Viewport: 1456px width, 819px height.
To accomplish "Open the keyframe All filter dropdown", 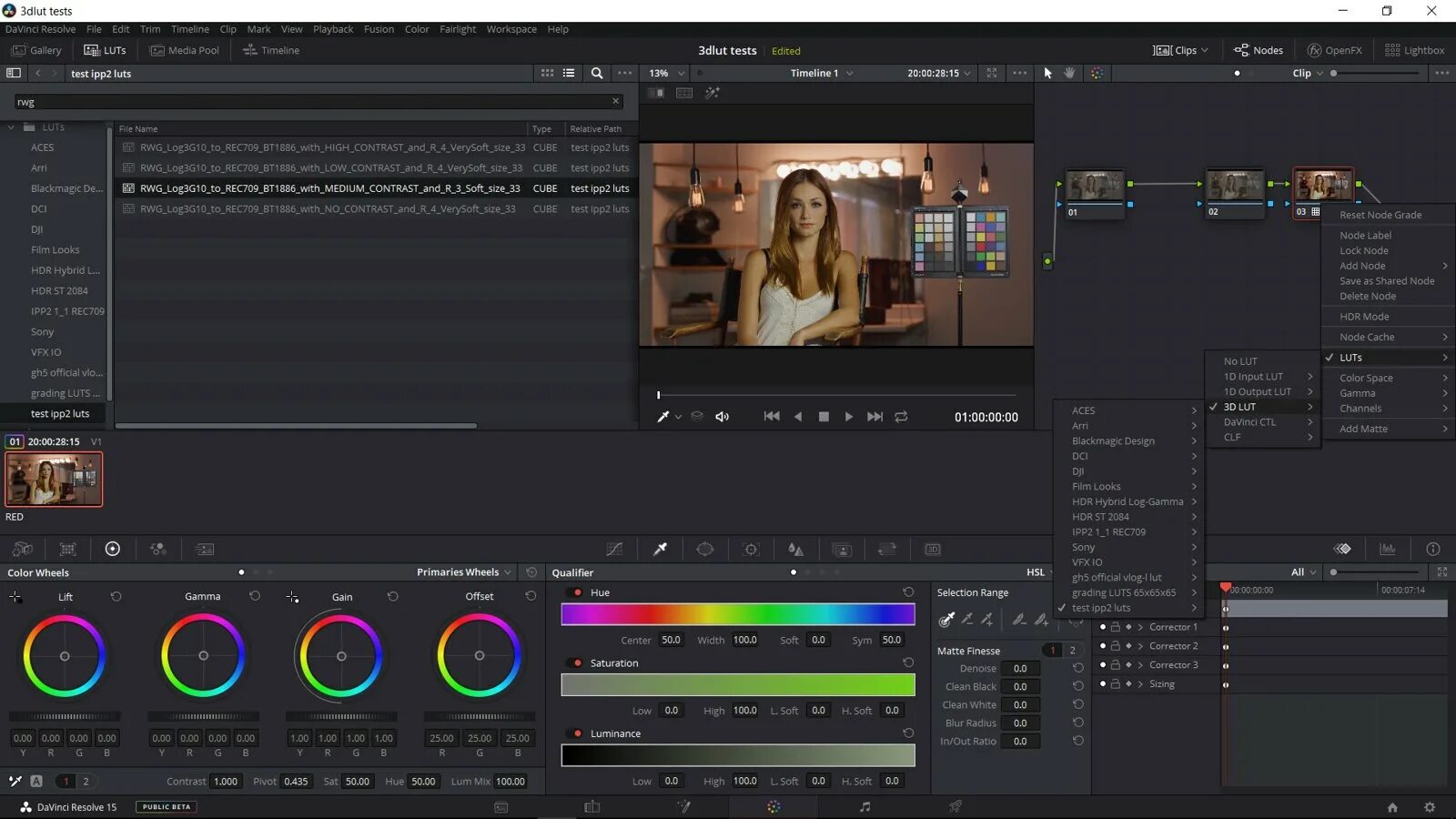I will [1304, 572].
